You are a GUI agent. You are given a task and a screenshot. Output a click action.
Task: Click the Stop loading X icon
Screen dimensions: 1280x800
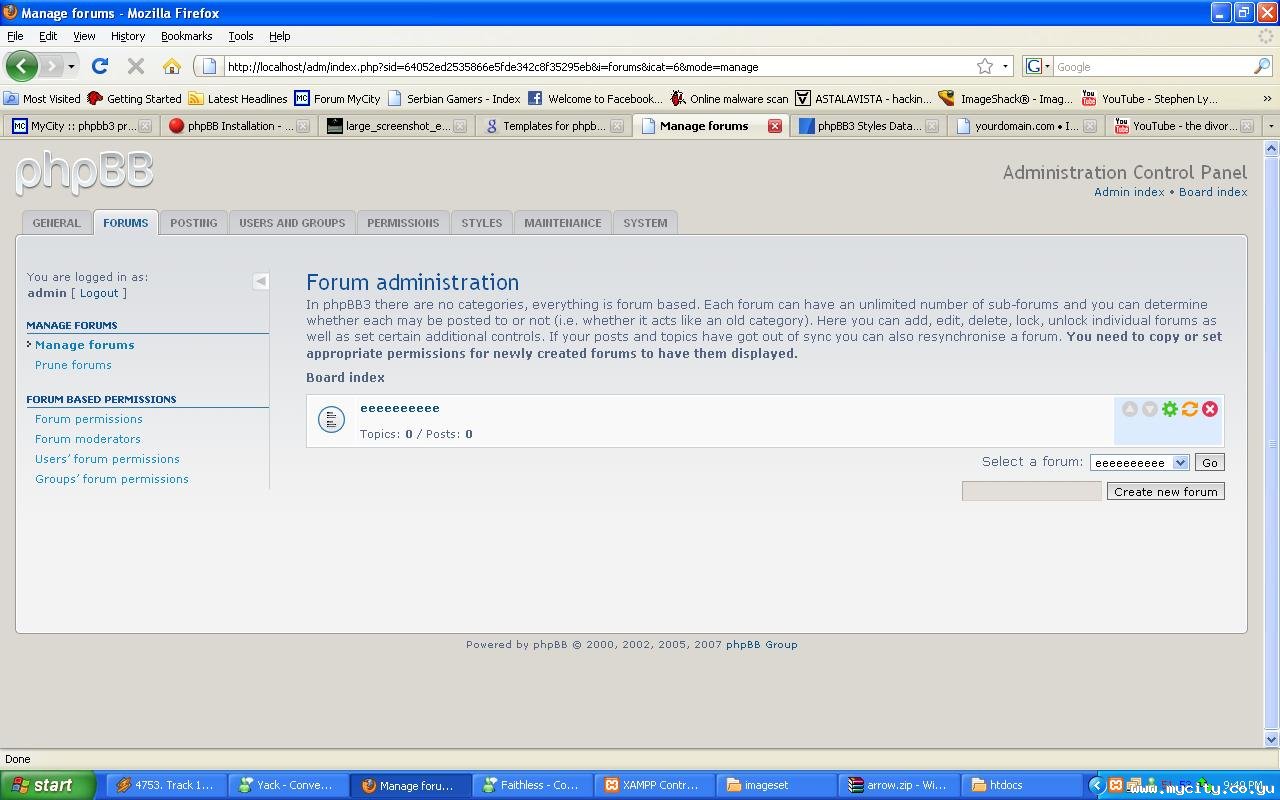tap(136, 66)
